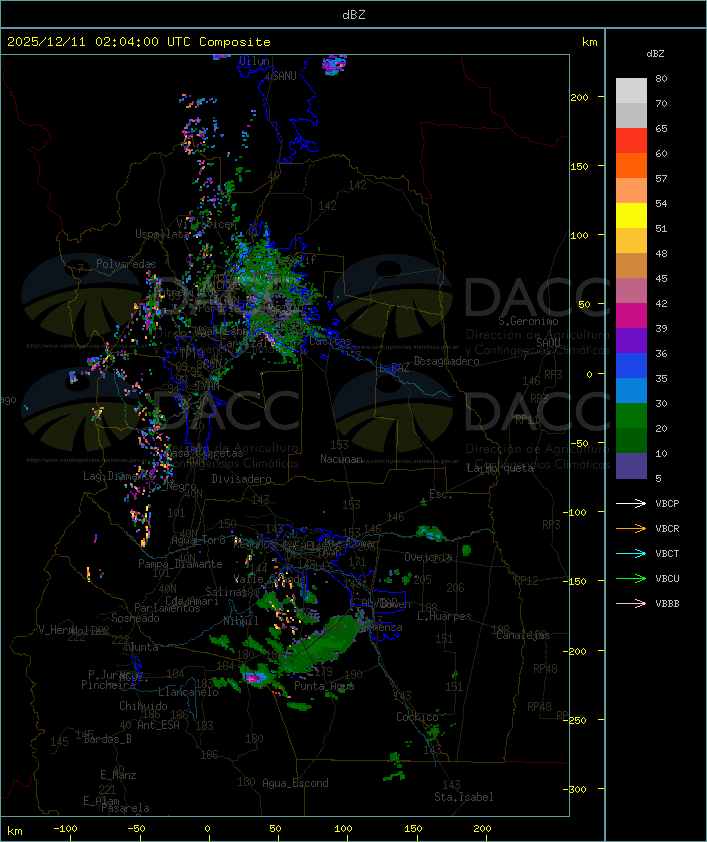This screenshot has height=842, width=707.
Task: Click the VBCT legend label
Action: coord(667,553)
